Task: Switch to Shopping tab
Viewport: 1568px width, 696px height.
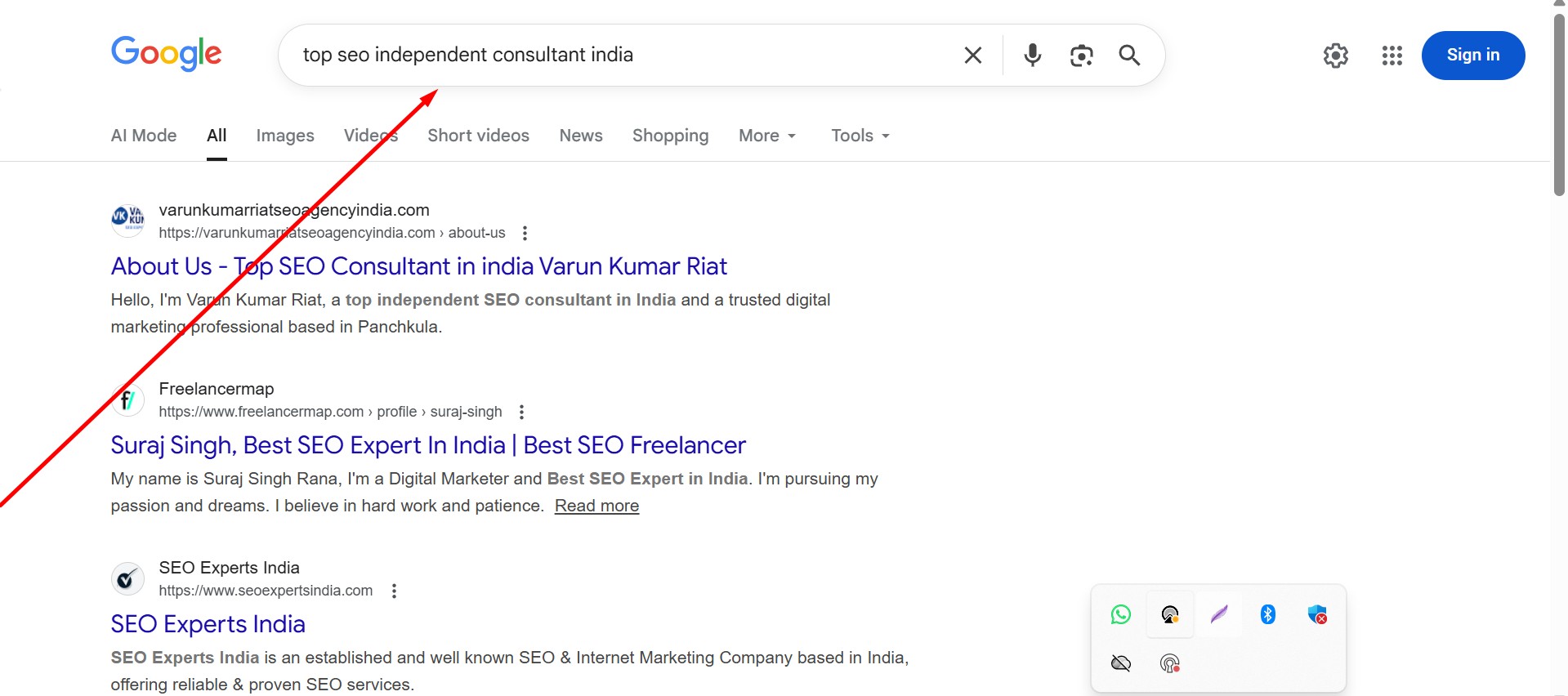Action: [x=670, y=136]
